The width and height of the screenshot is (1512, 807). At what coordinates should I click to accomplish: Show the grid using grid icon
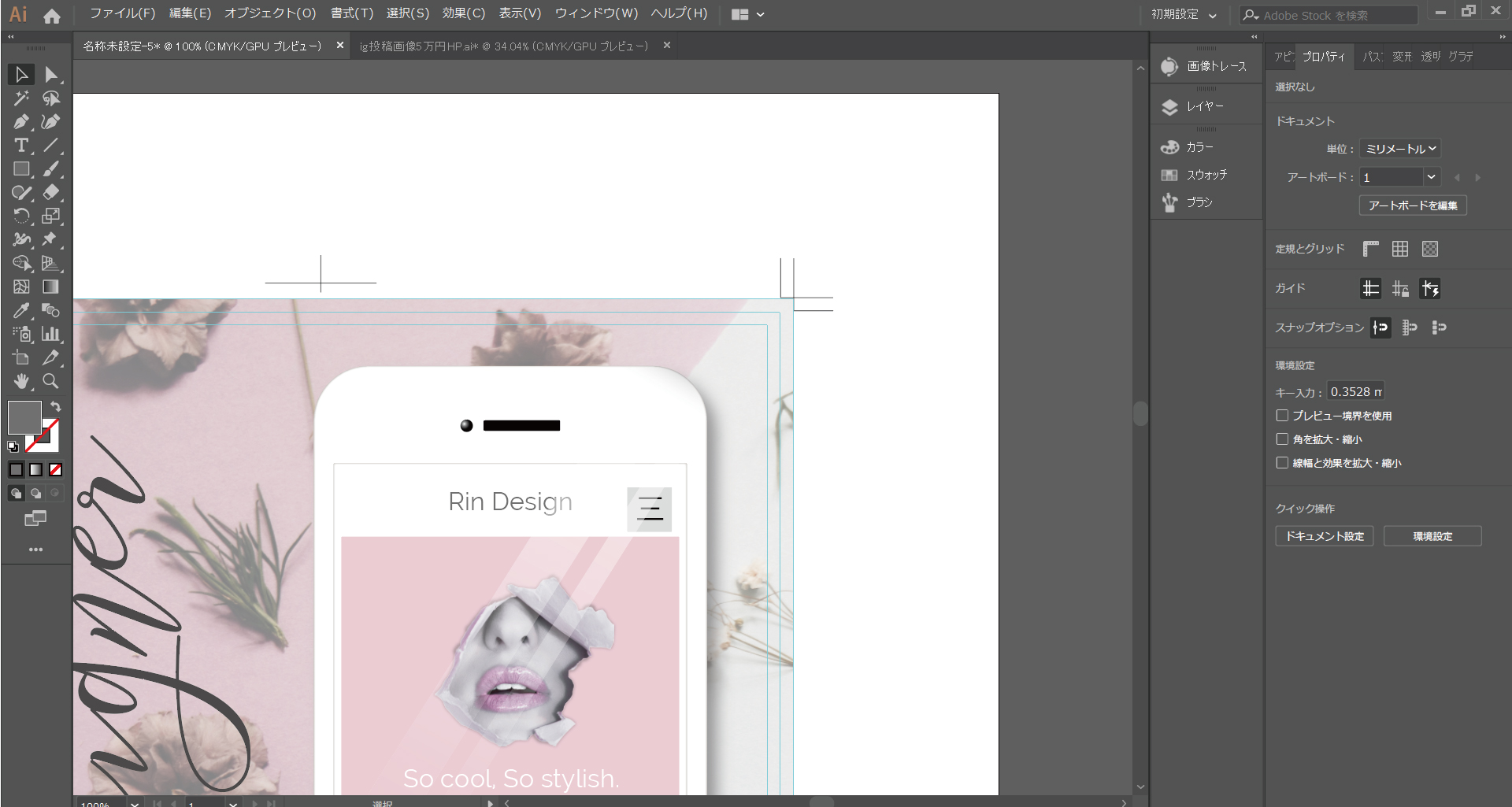1399,249
